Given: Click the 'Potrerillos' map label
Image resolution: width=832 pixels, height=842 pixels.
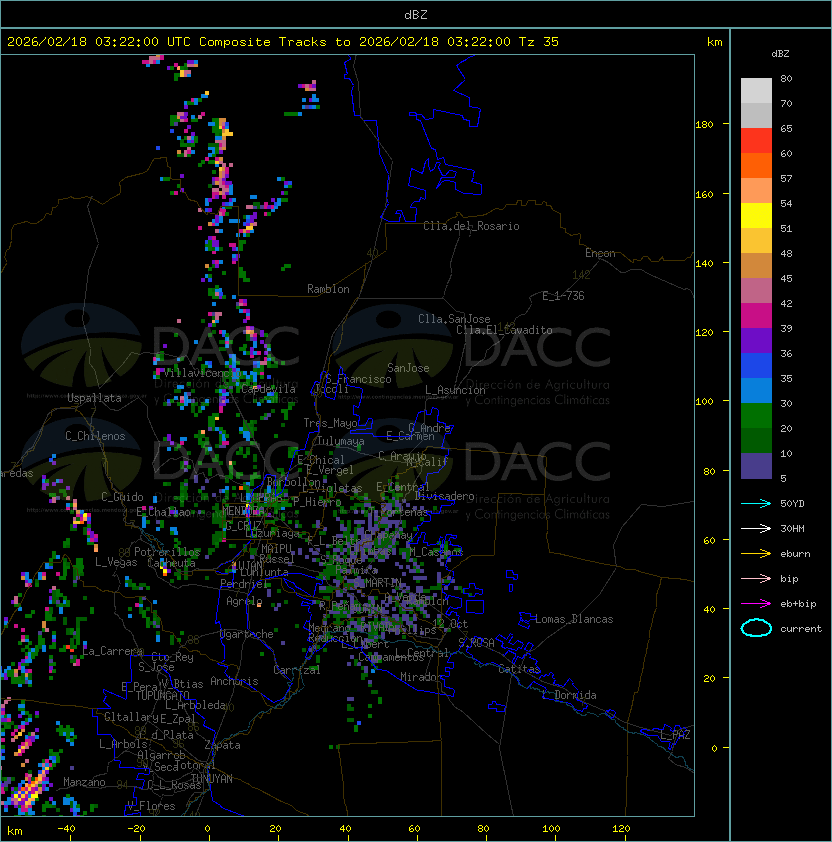Looking at the screenshot, I should [167, 552].
